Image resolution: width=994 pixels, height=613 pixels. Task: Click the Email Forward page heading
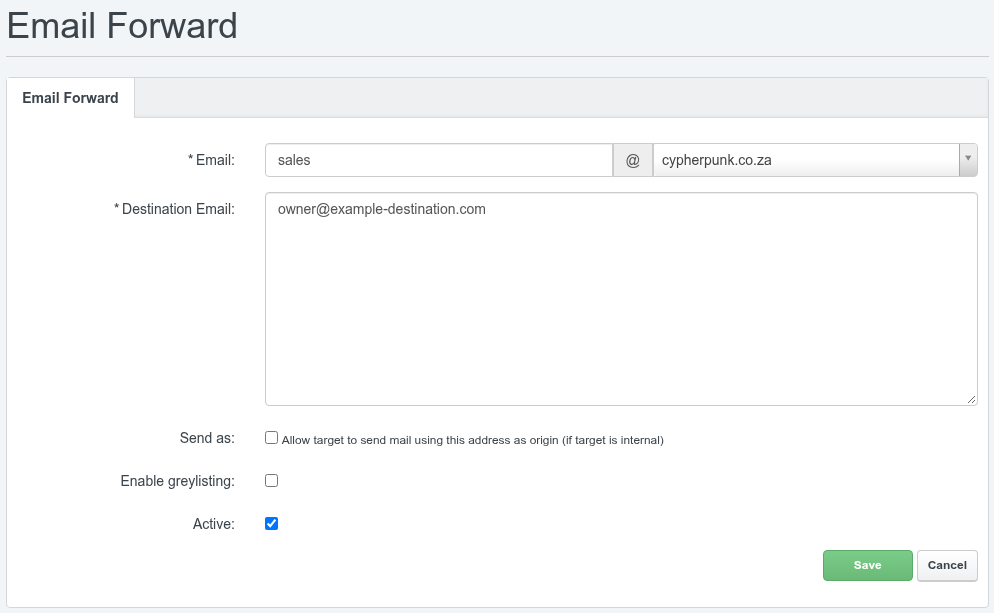coord(122,26)
